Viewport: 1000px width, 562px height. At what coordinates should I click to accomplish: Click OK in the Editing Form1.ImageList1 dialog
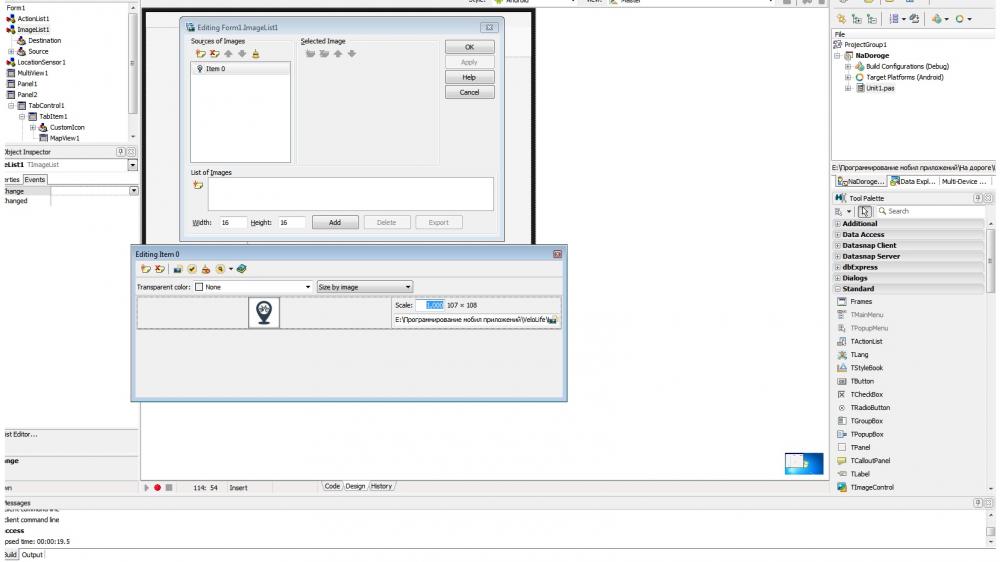[x=469, y=47]
